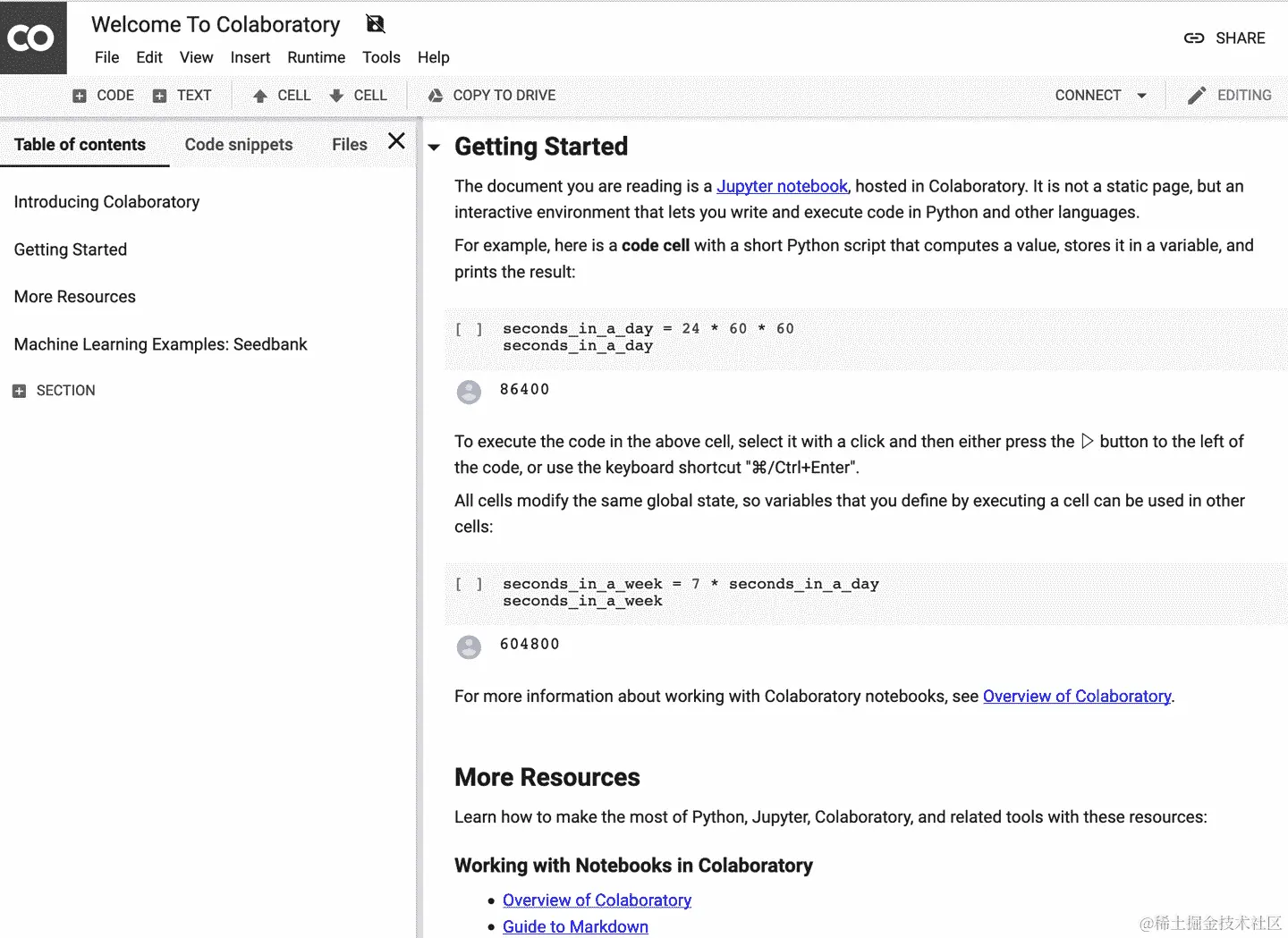Open the Tools menu
Viewport: 1288px width, 938px height.
click(x=381, y=57)
